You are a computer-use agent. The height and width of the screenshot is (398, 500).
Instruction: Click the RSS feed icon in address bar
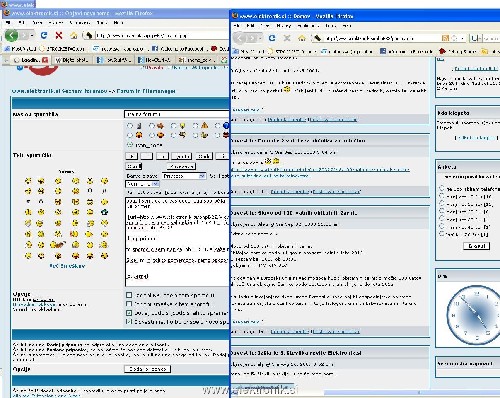445,38
